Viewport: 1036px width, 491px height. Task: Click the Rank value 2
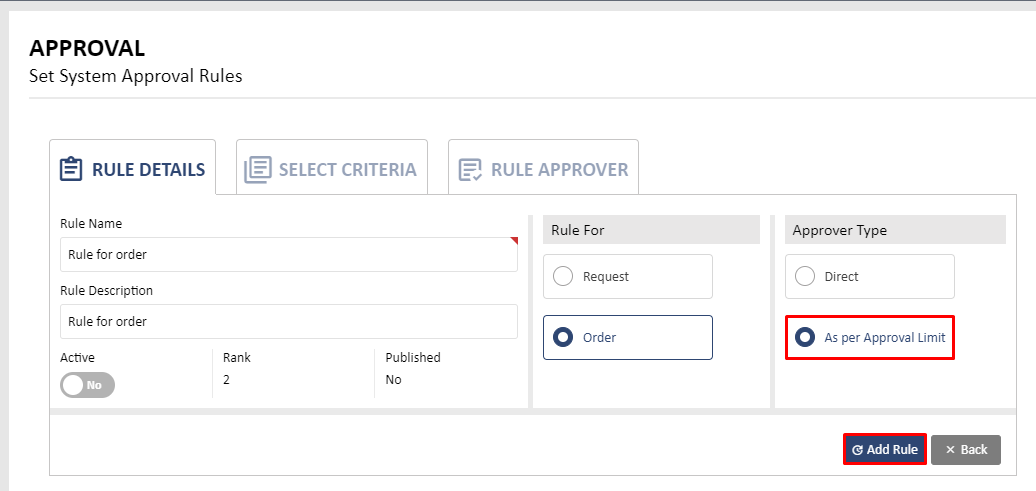(x=226, y=380)
